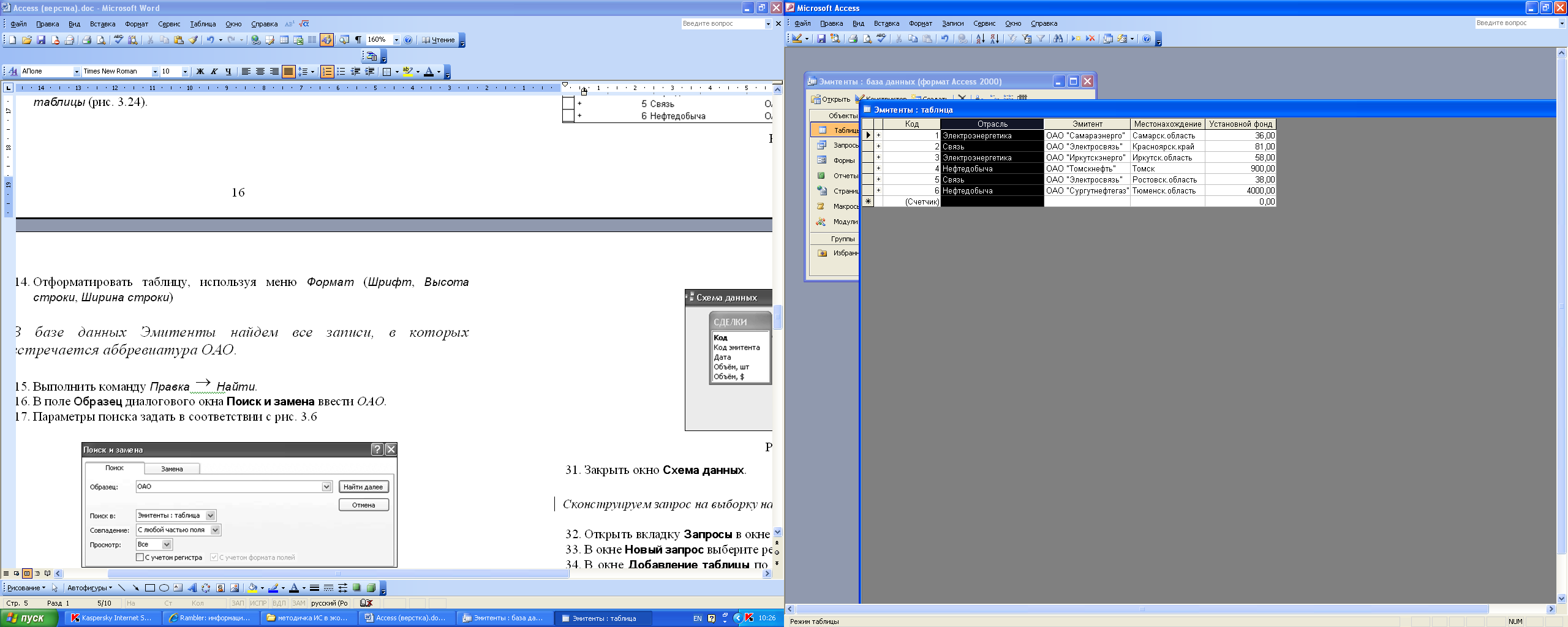Expand the subdatasheet for row 4 Нефтедобыча

pyautogui.click(x=878, y=168)
